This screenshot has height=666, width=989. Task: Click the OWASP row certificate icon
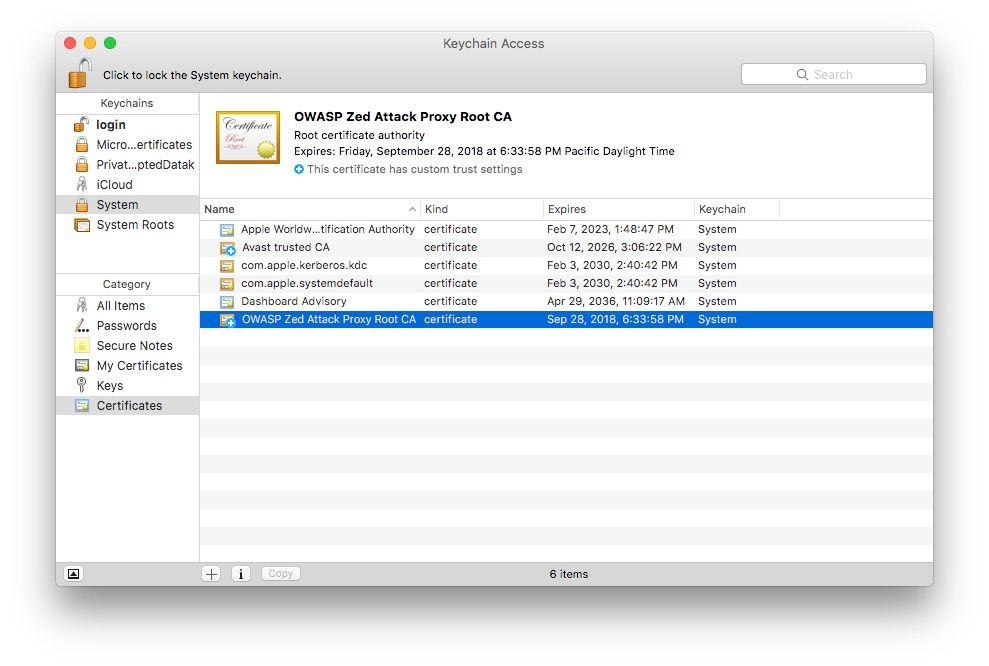(227, 320)
